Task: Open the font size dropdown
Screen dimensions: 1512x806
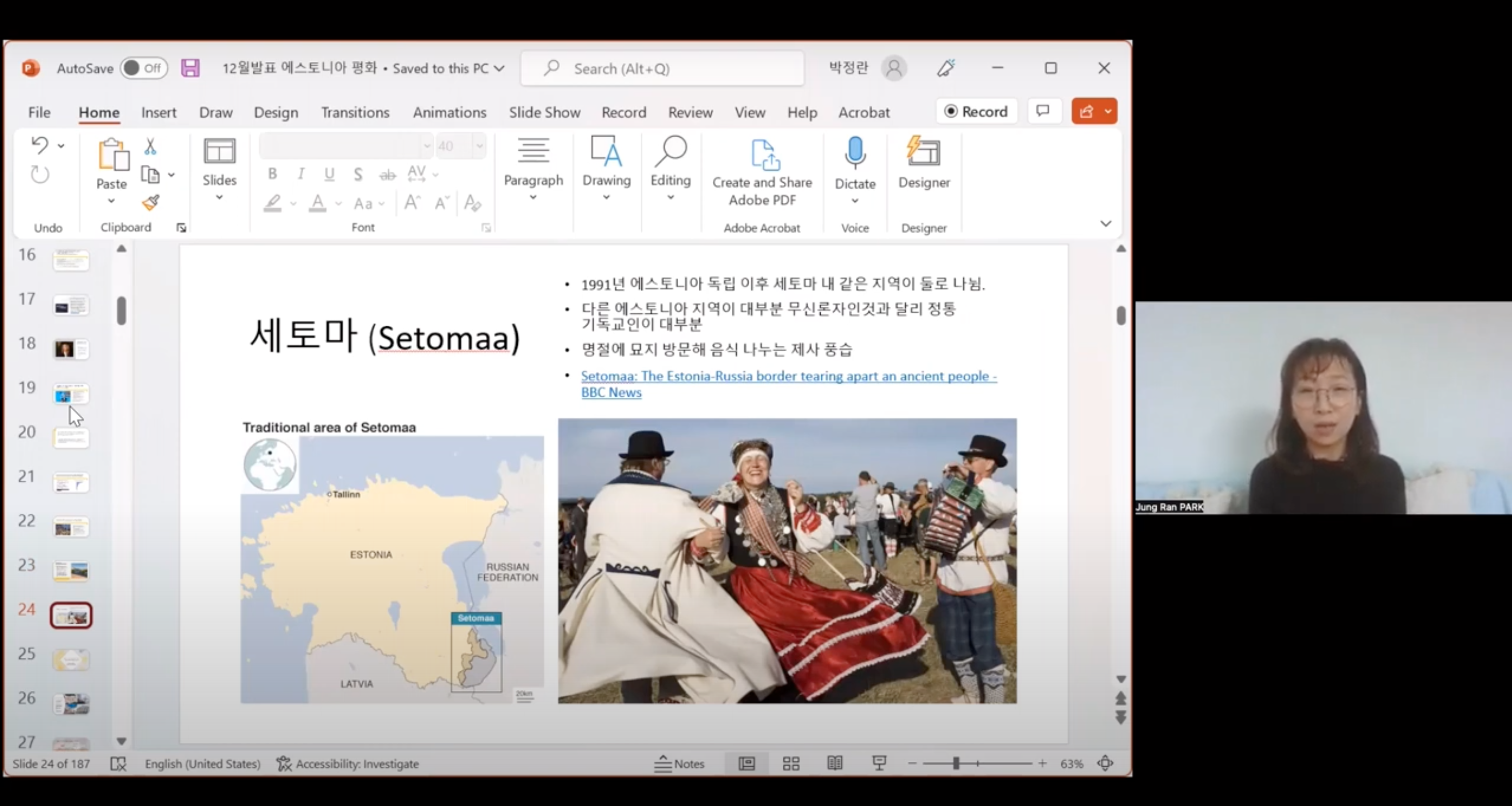Action: coord(479,146)
